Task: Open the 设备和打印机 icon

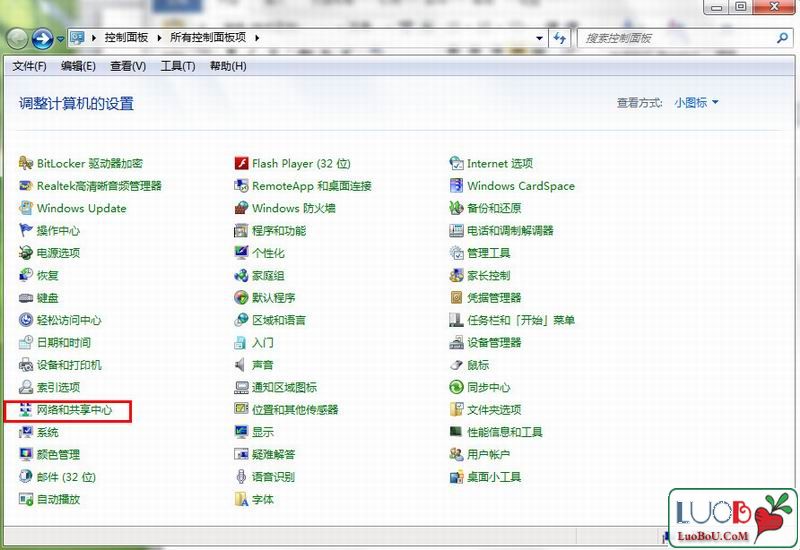Action: 26,365
